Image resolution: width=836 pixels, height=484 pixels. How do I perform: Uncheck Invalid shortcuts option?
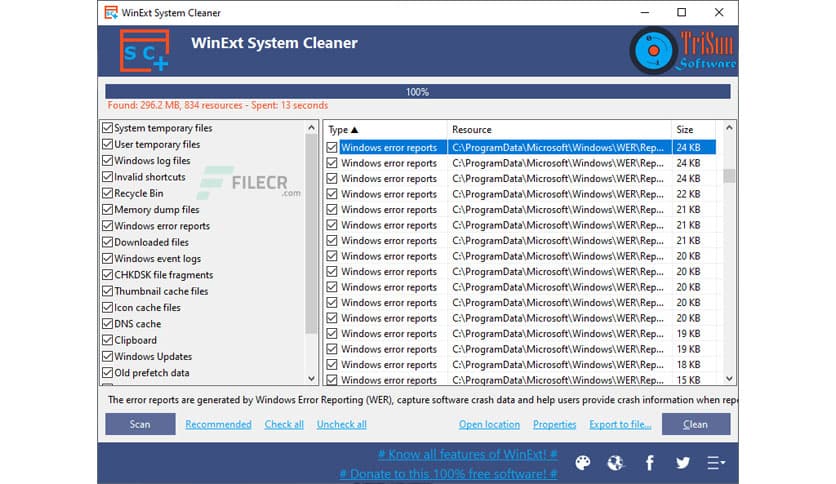click(x=108, y=177)
